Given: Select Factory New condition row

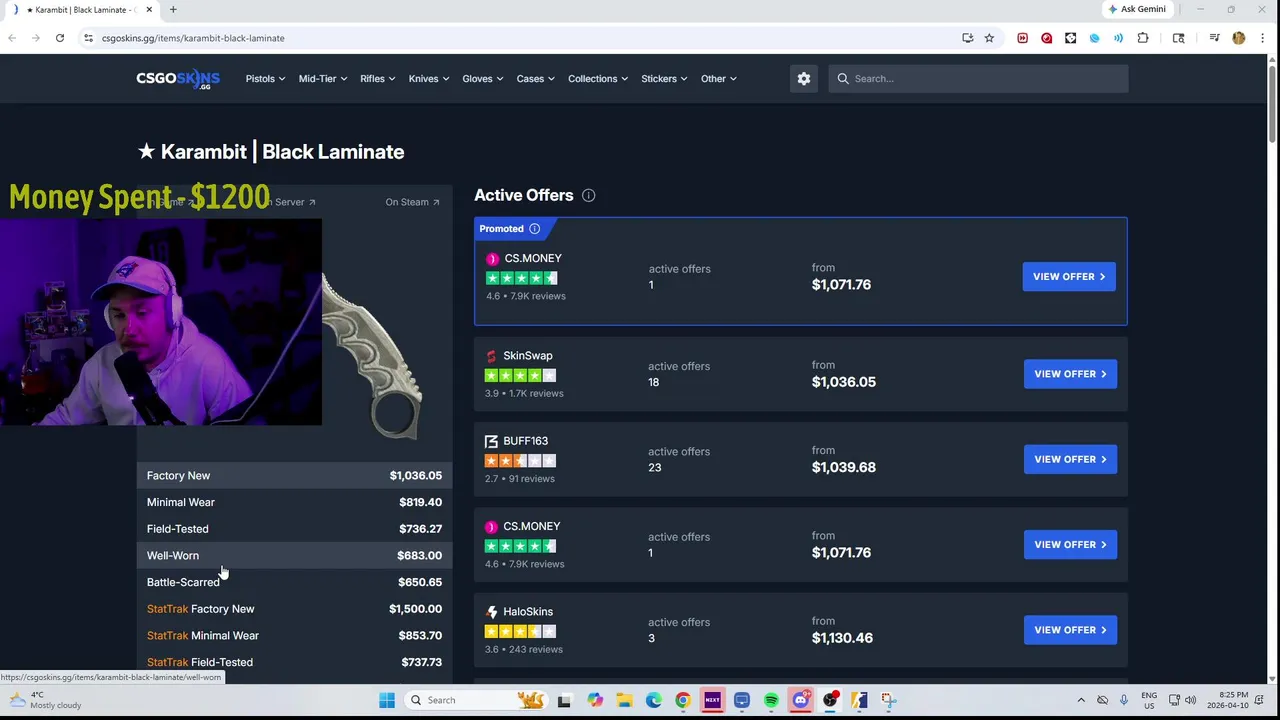Looking at the screenshot, I should click(294, 476).
